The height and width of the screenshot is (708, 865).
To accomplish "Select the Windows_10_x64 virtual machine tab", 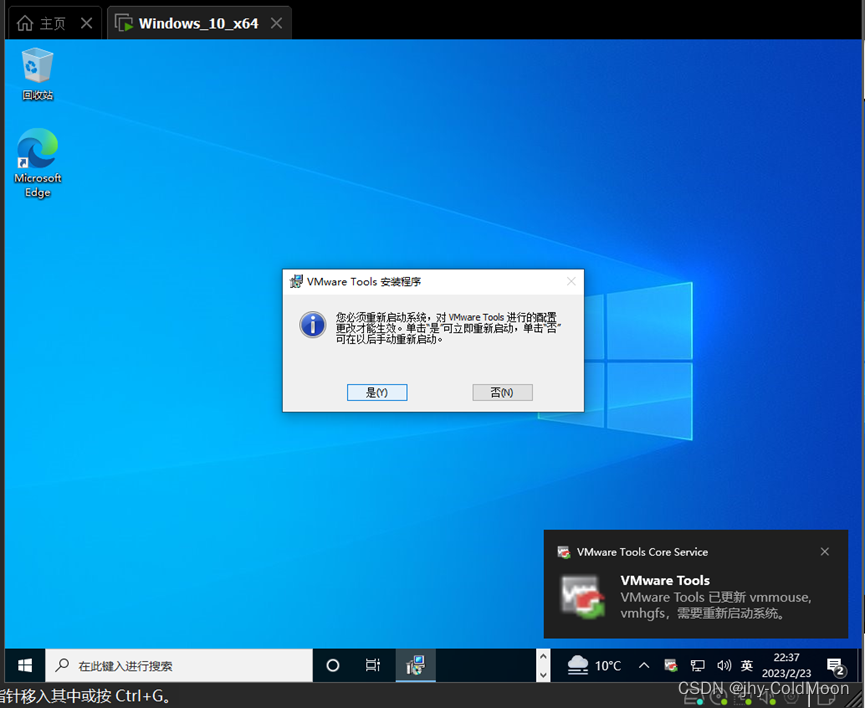I will tap(197, 22).
